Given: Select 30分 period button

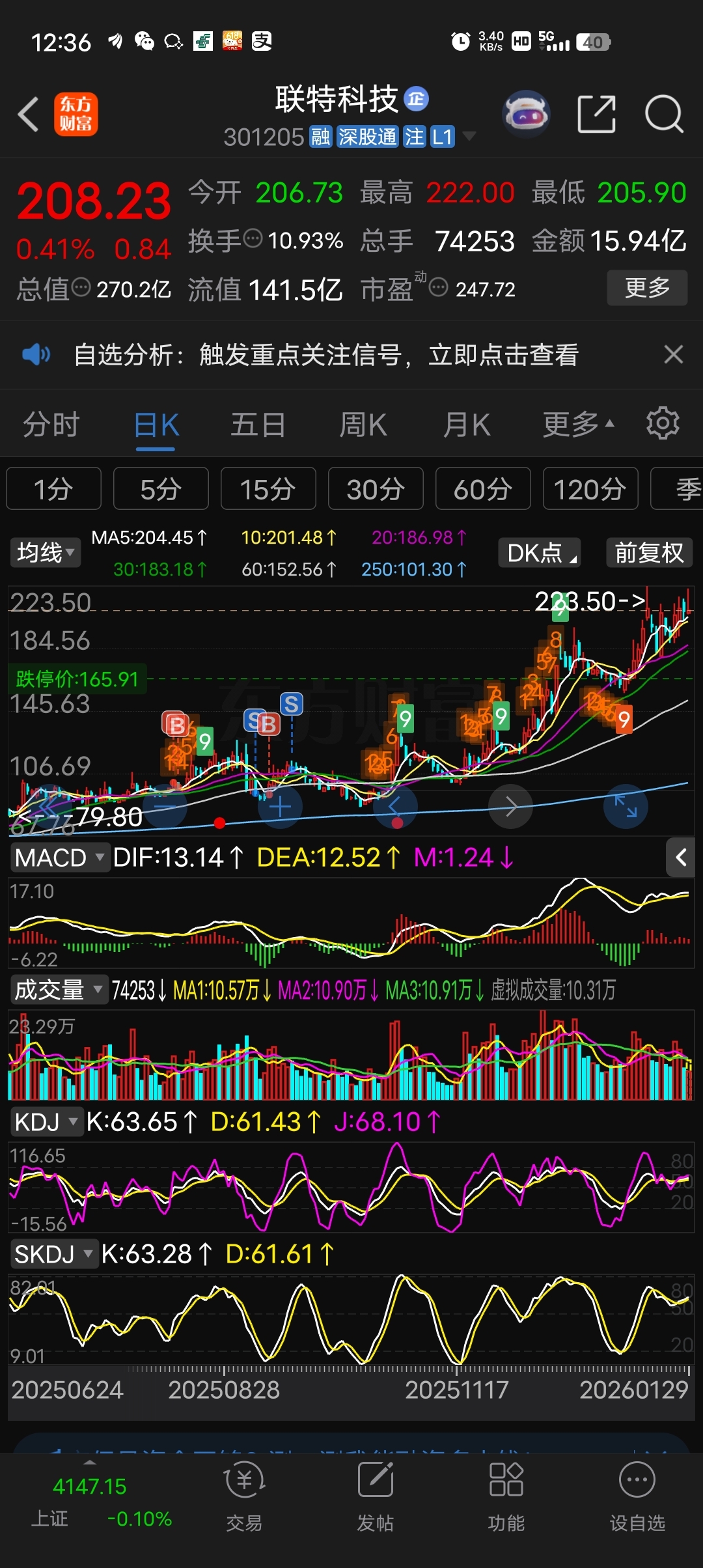Looking at the screenshot, I should [x=376, y=488].
